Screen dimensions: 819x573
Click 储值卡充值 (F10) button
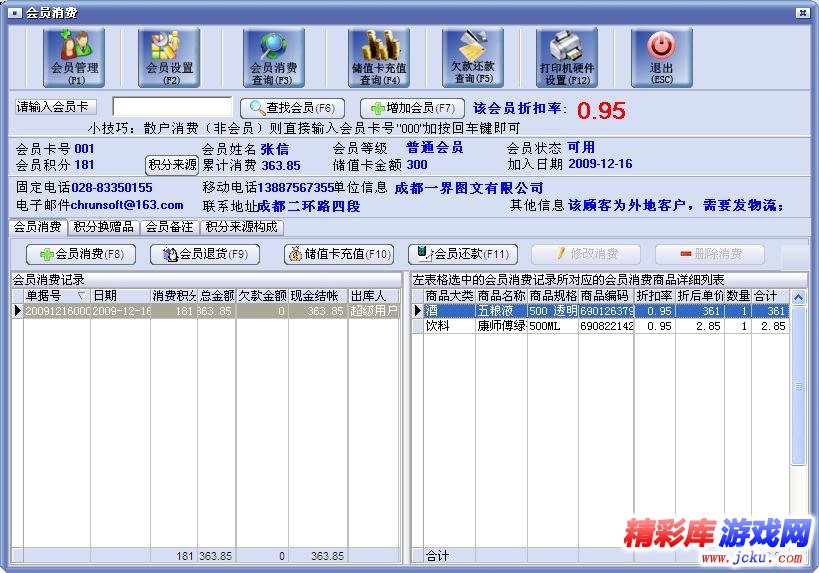339,254
